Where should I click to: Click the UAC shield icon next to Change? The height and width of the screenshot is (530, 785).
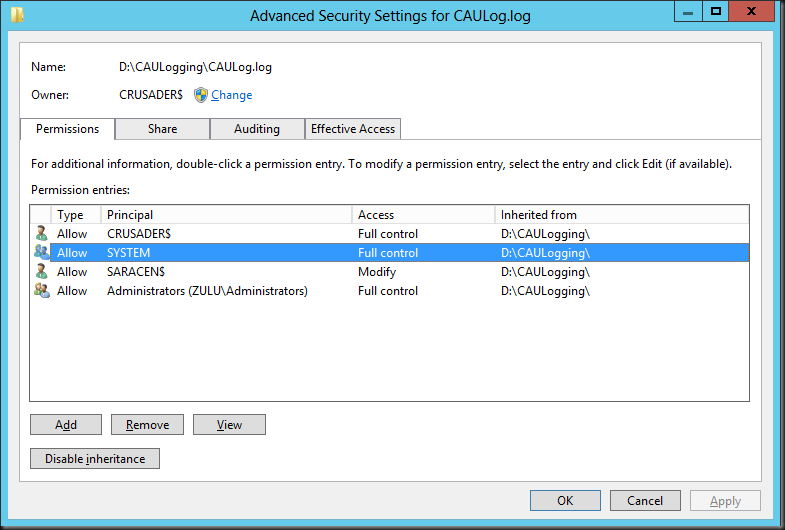pyautogui.click(x=201, y=95)
